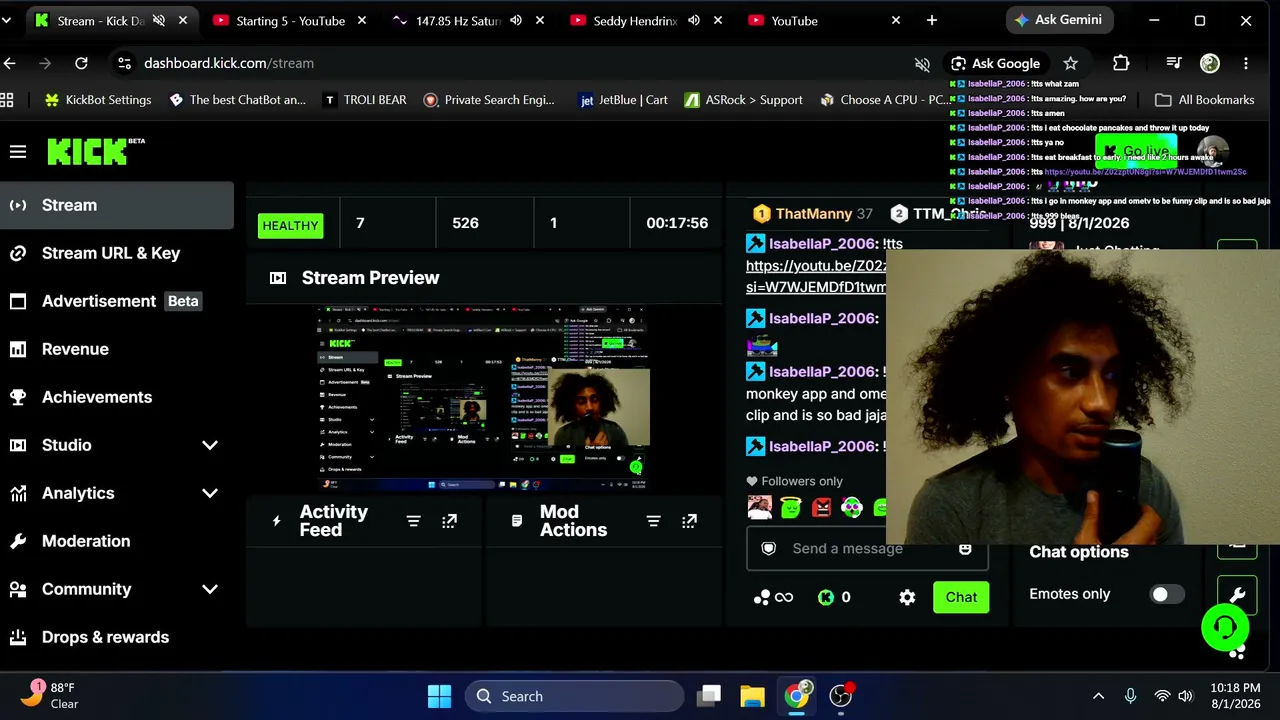Open a new browser tab
This screenshot has width=1280, height=720.
pyautogui.click(x=932, y=21)
